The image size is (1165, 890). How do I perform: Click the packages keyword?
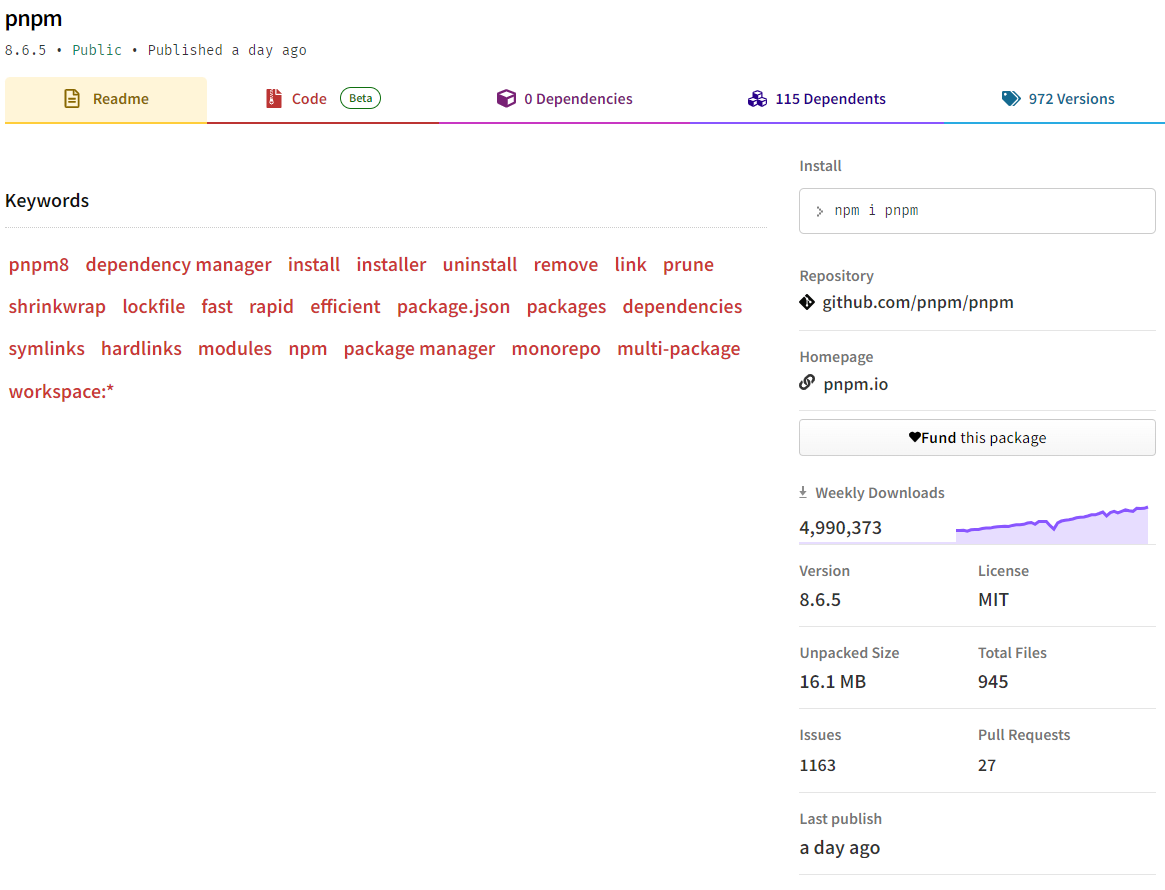click(x=566, y=307)
